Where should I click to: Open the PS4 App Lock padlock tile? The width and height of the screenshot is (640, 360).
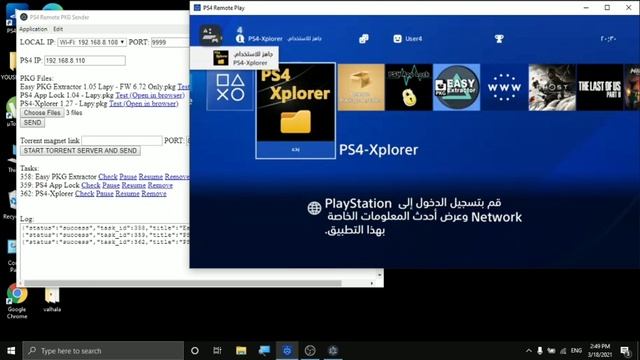409,87
